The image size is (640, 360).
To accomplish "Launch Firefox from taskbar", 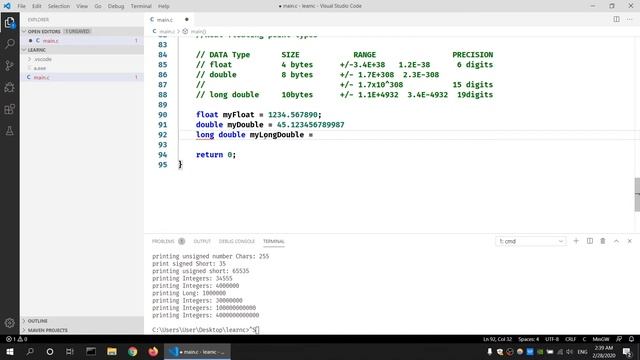I will [x=153, y=351].
